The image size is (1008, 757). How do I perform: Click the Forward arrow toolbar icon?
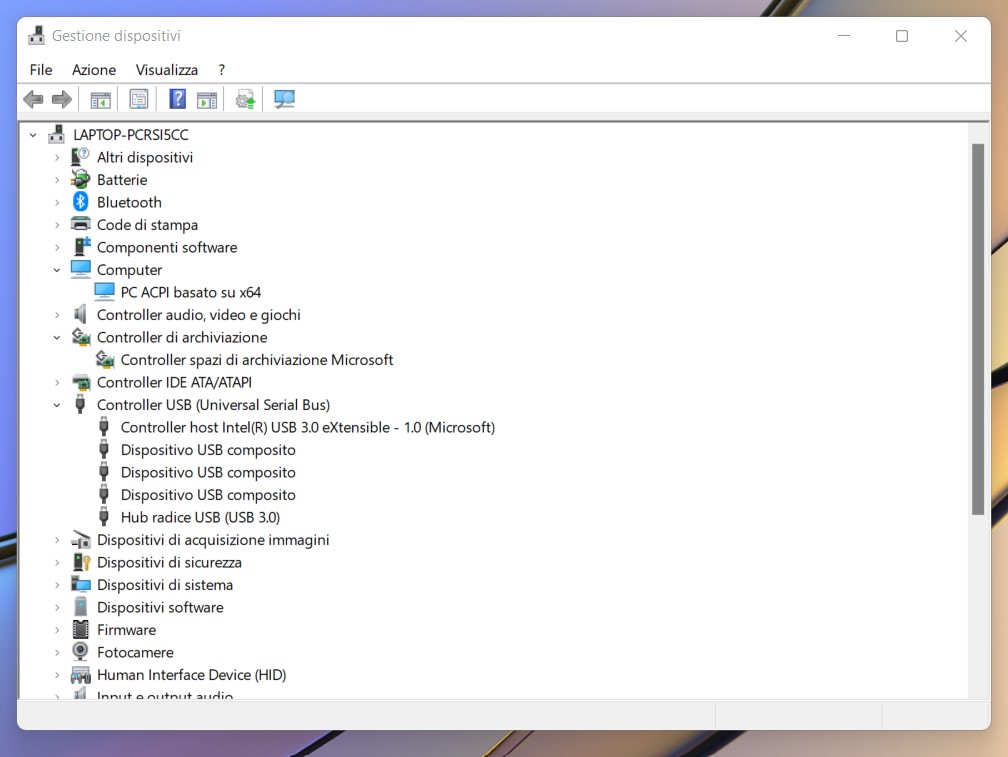click(x=62, y=100)
